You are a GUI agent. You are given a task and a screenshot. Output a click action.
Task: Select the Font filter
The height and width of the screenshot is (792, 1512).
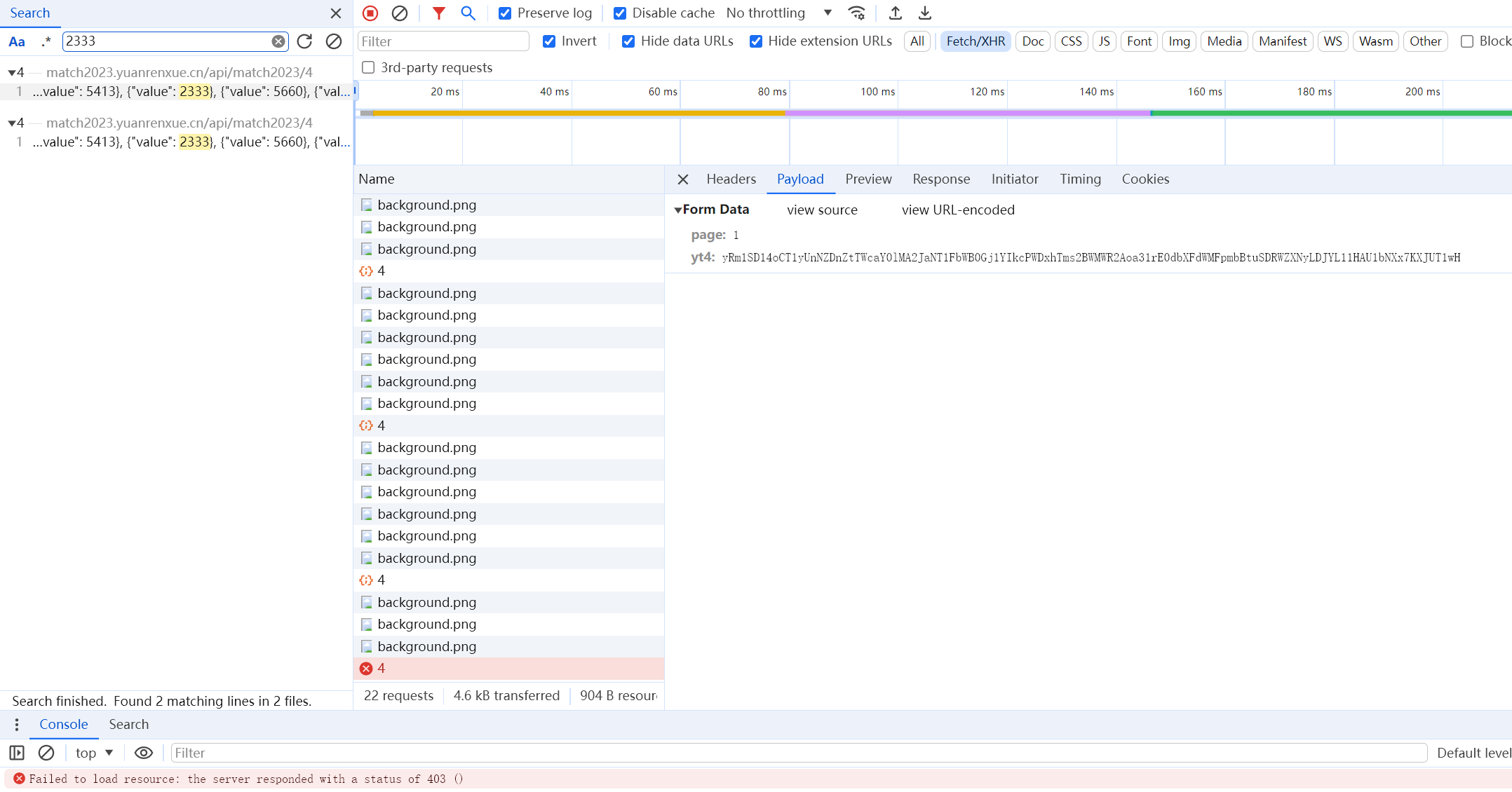[x=1139, y=41]
